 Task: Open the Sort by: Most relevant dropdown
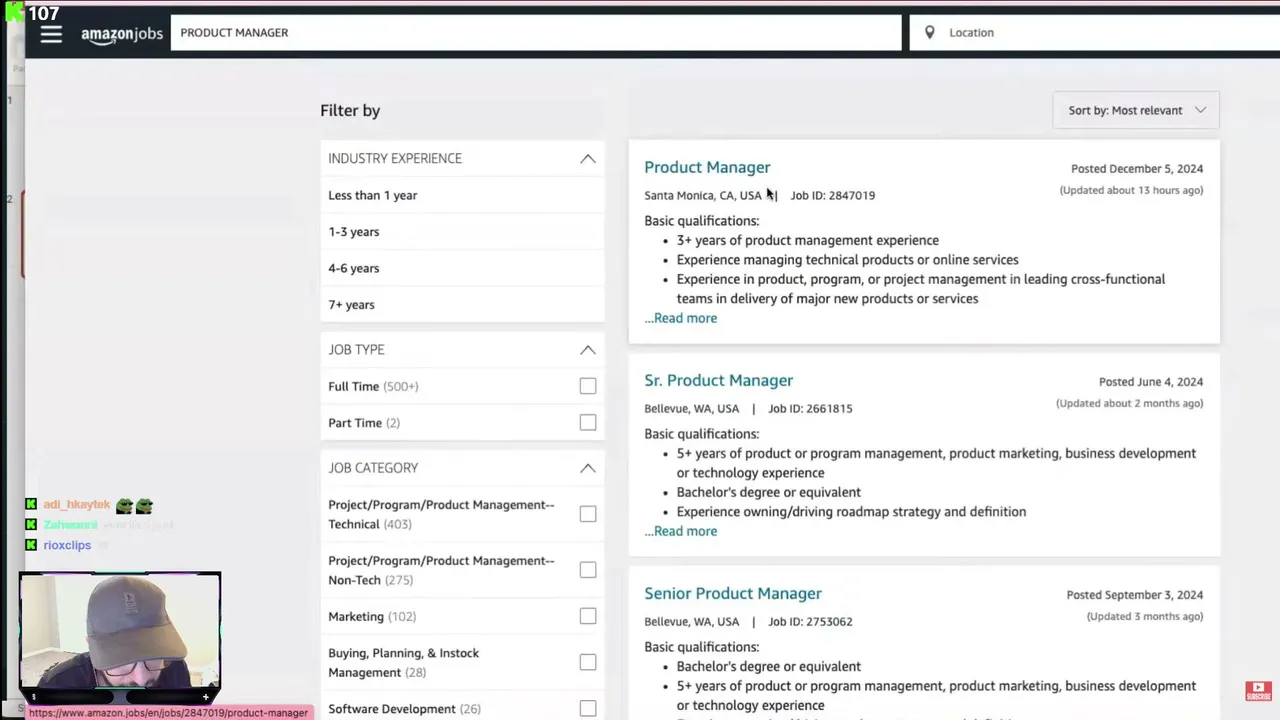click(x=1136, y=110)
